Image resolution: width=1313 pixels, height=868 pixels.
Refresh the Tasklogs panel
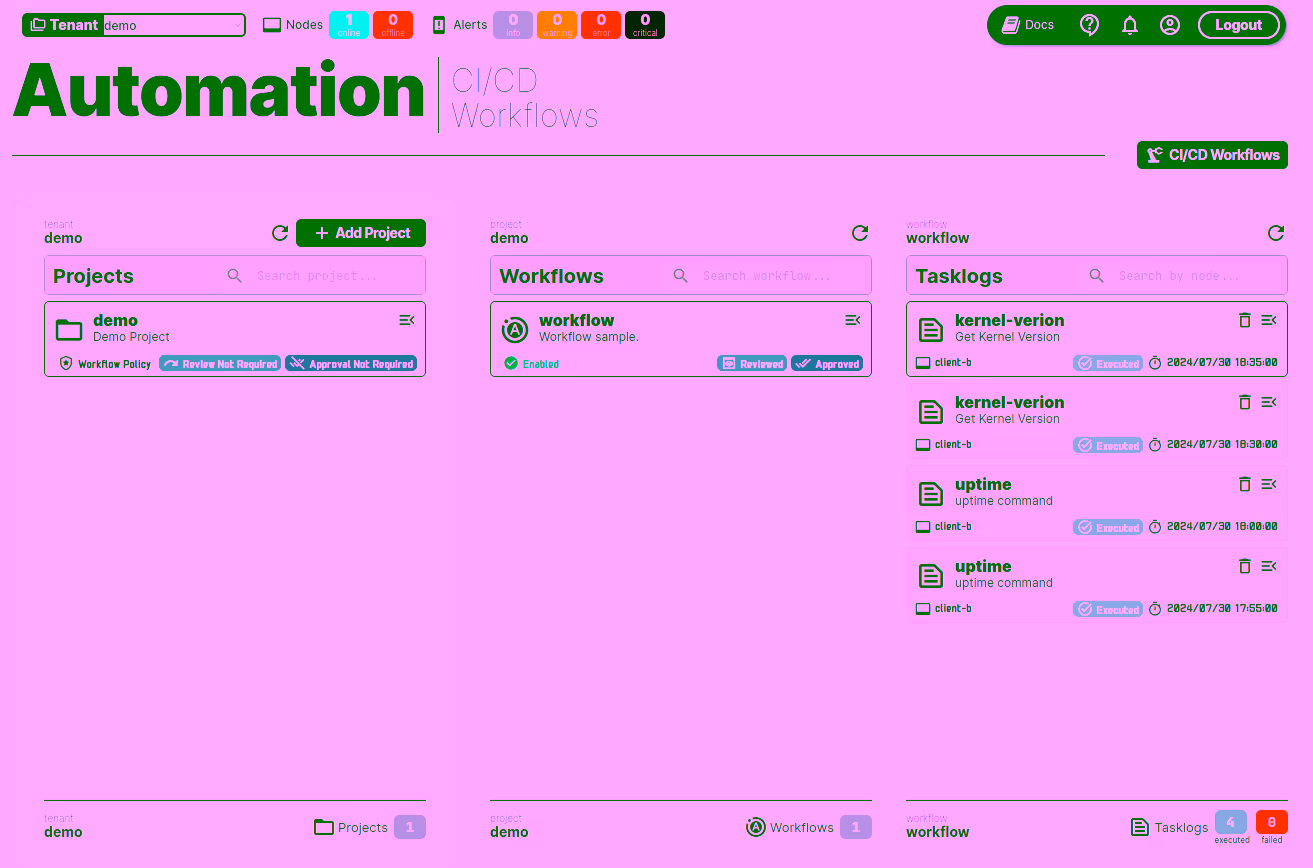pos(1276,233)
